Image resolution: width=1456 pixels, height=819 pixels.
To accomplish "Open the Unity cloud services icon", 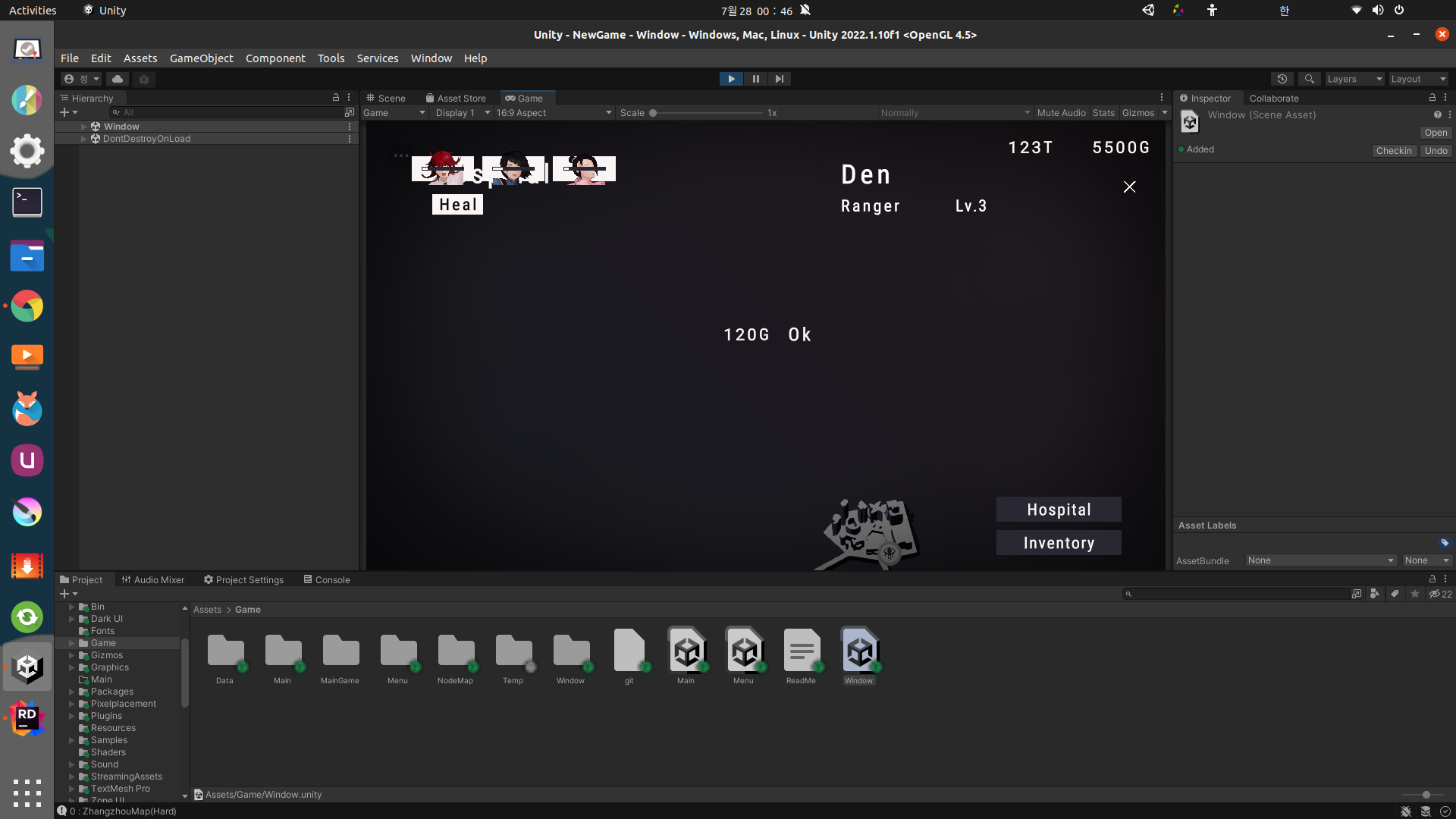I will tap(118, 79).
